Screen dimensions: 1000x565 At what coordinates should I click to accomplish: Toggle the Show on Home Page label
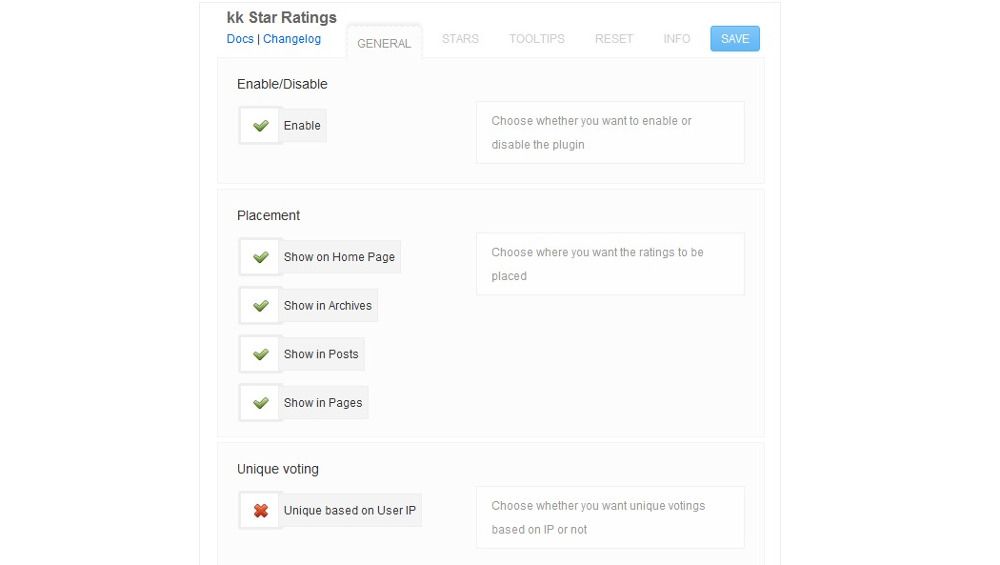(x=339, y=257)
